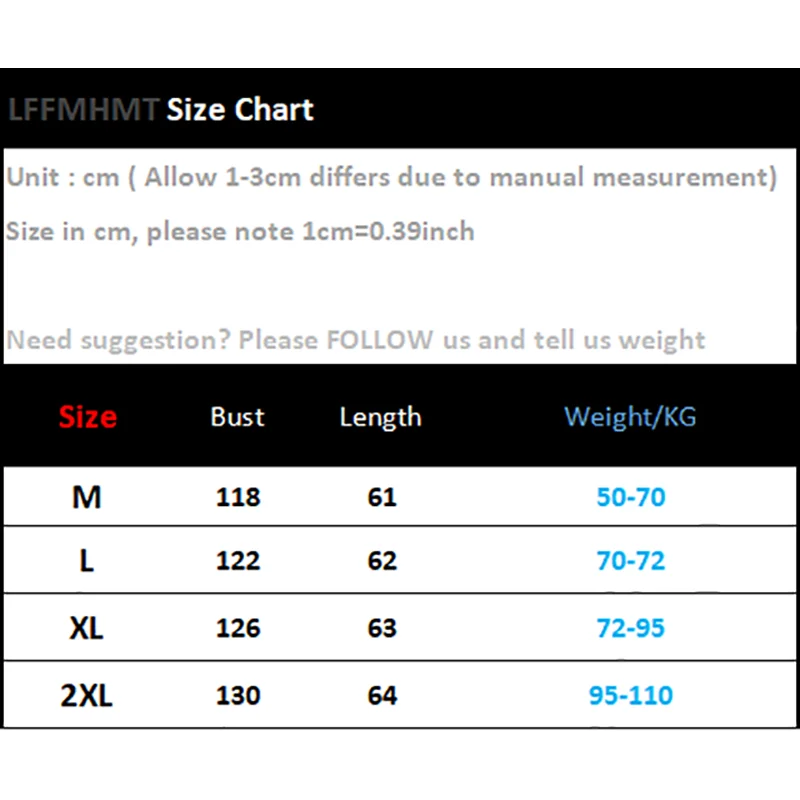Click the length value 61
This screenshot has height=800, width=800.
(x=382, y=497)
